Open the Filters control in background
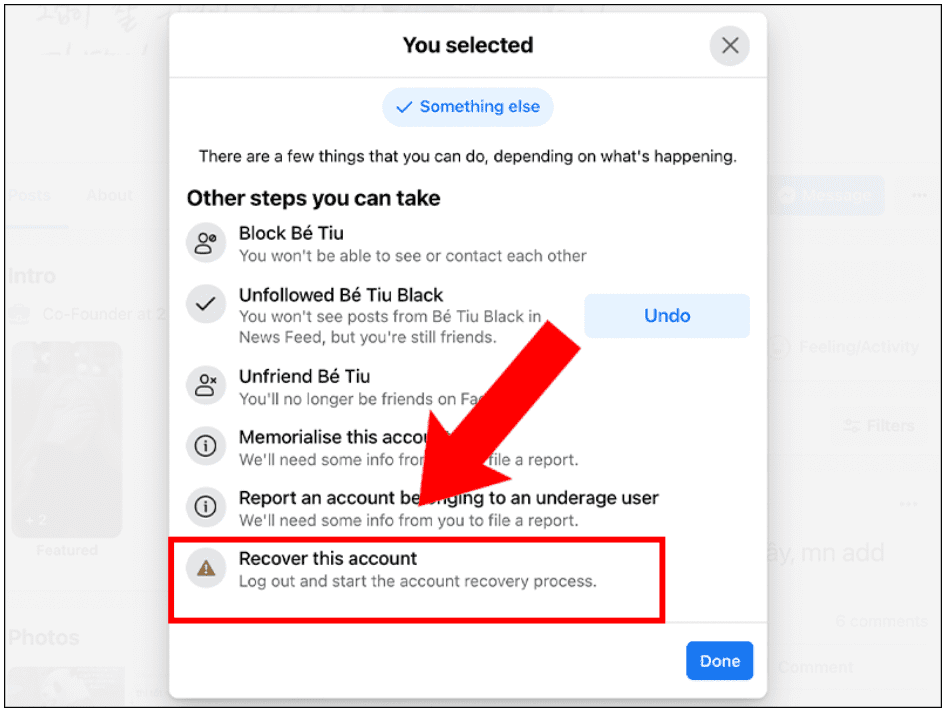The width and height of the screenshot is (947, 713). pos(879,426)
